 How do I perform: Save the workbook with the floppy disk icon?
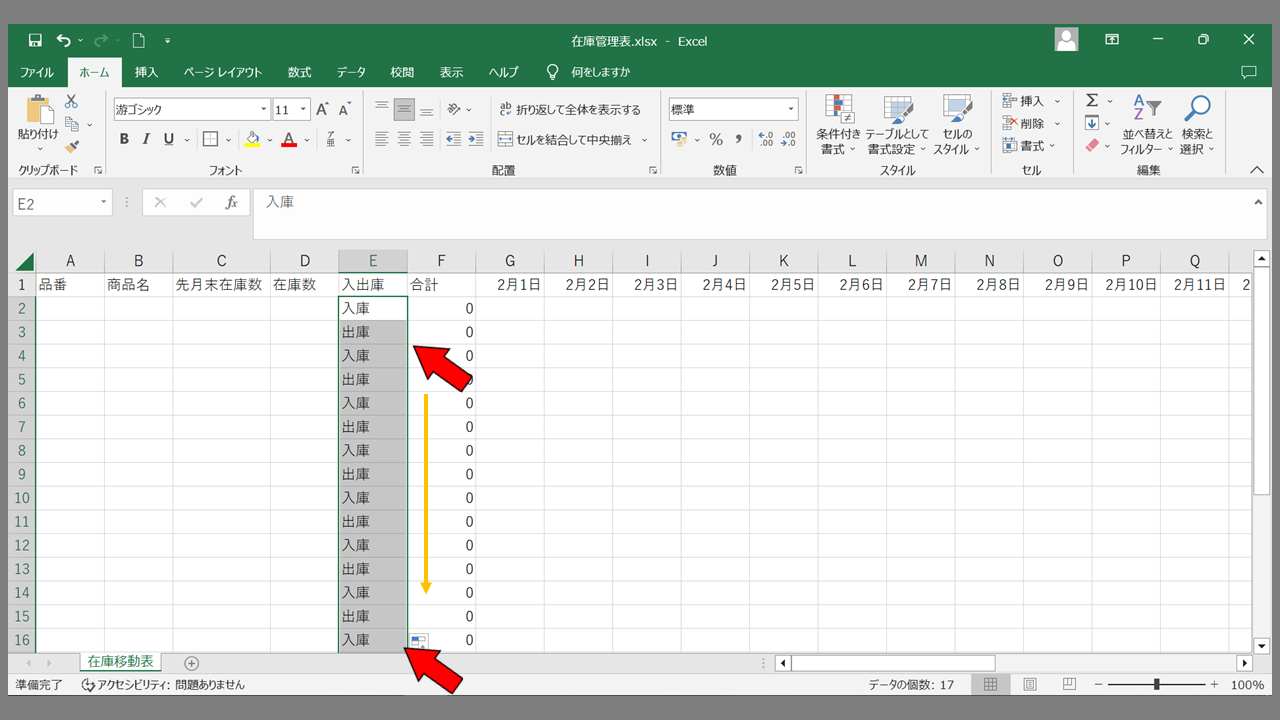[35, 41]
